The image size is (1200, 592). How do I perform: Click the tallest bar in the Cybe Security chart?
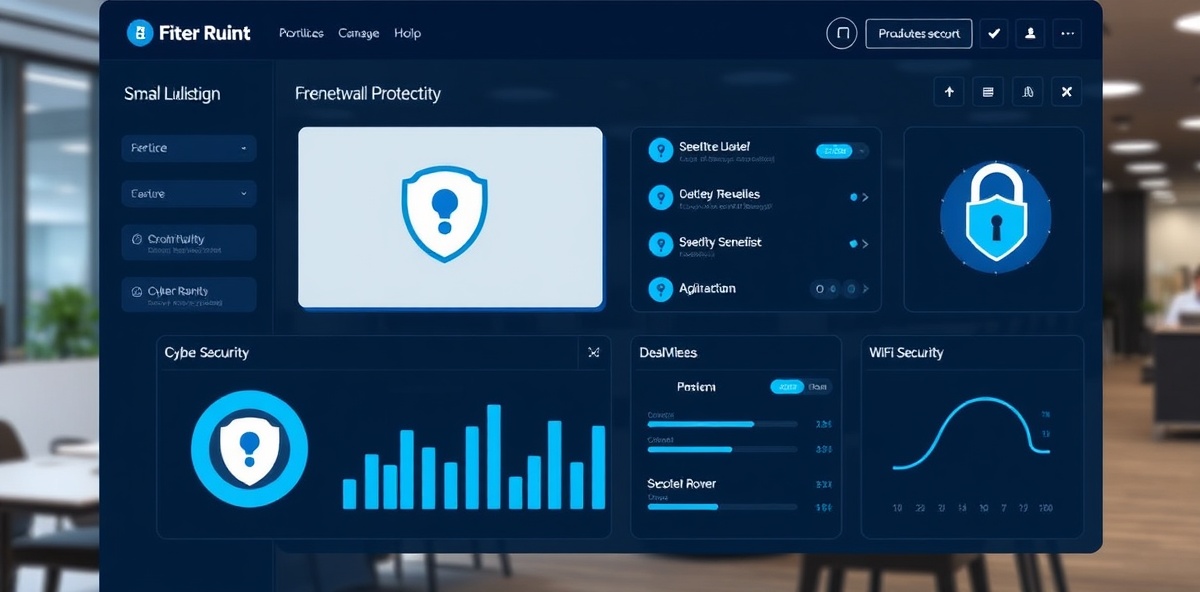click(493, 457)
